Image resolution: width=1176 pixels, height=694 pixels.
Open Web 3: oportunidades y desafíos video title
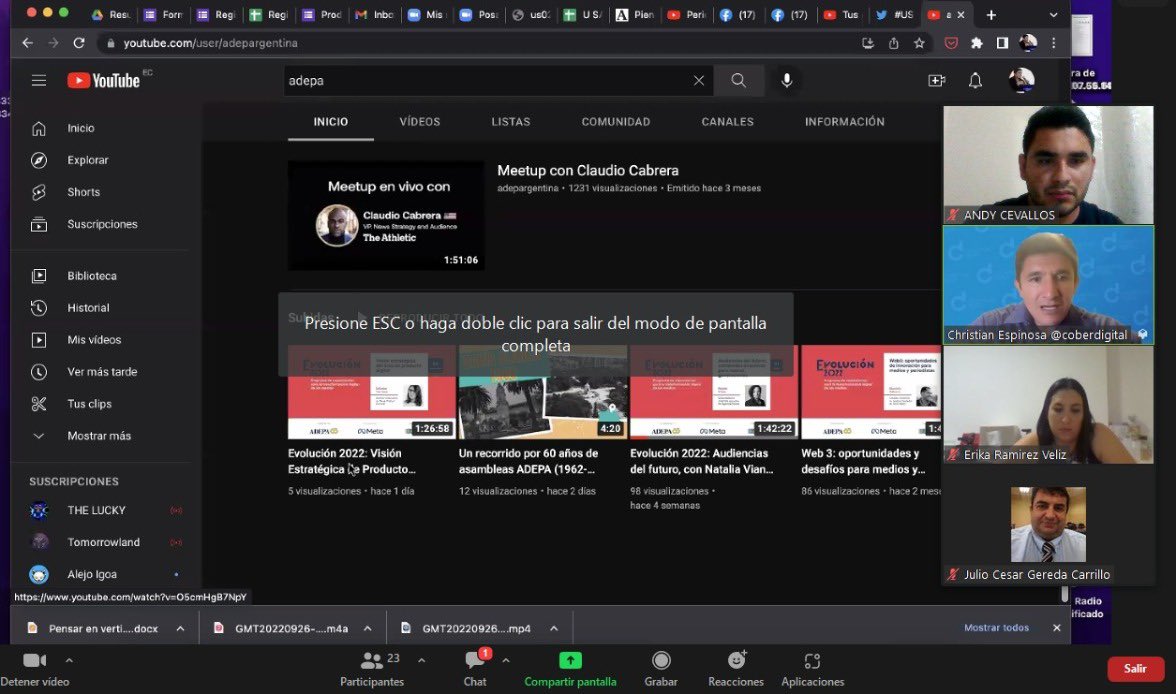tap(863, 461)
